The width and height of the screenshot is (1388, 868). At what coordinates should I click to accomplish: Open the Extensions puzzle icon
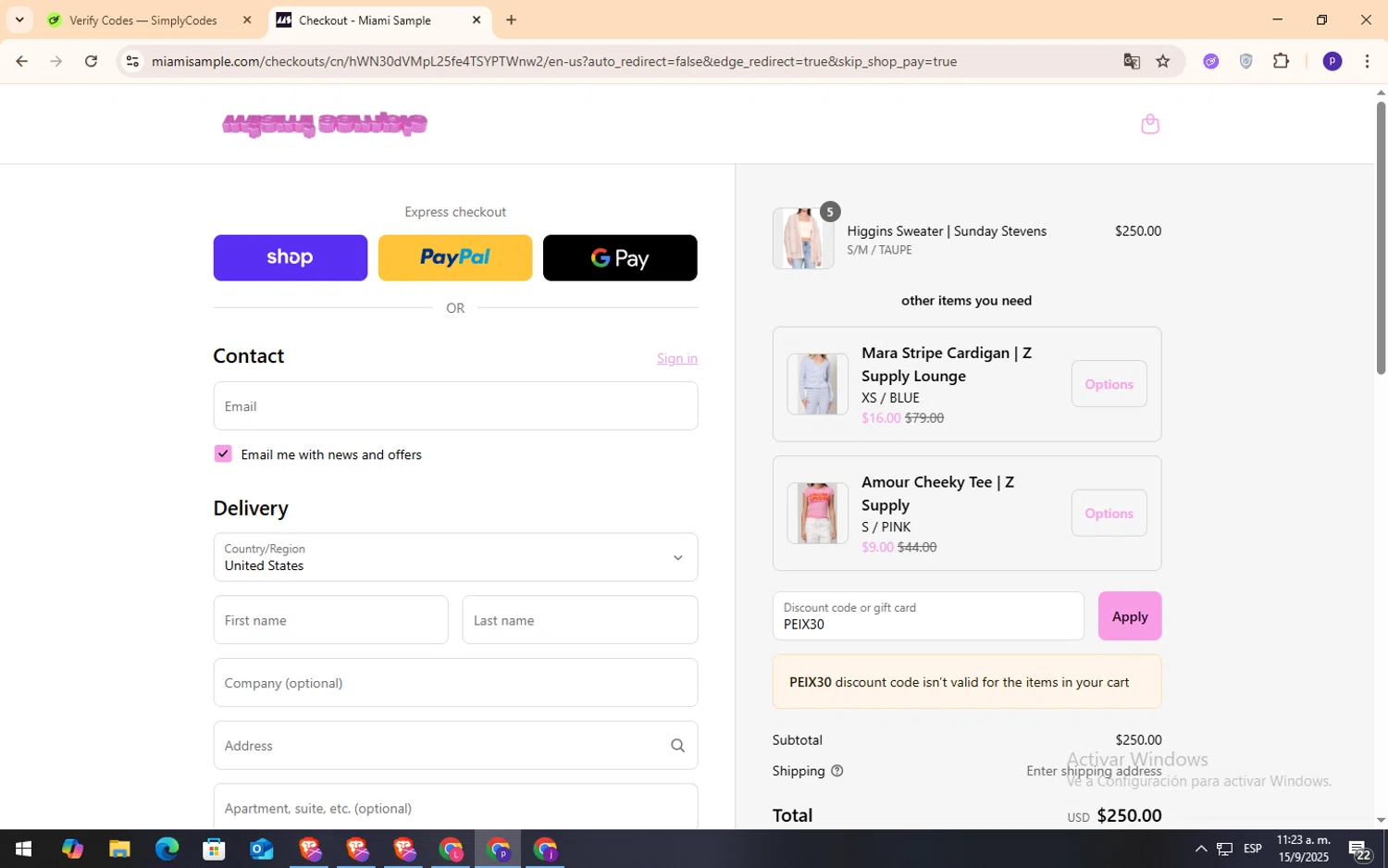click(x=1281, y=61)
